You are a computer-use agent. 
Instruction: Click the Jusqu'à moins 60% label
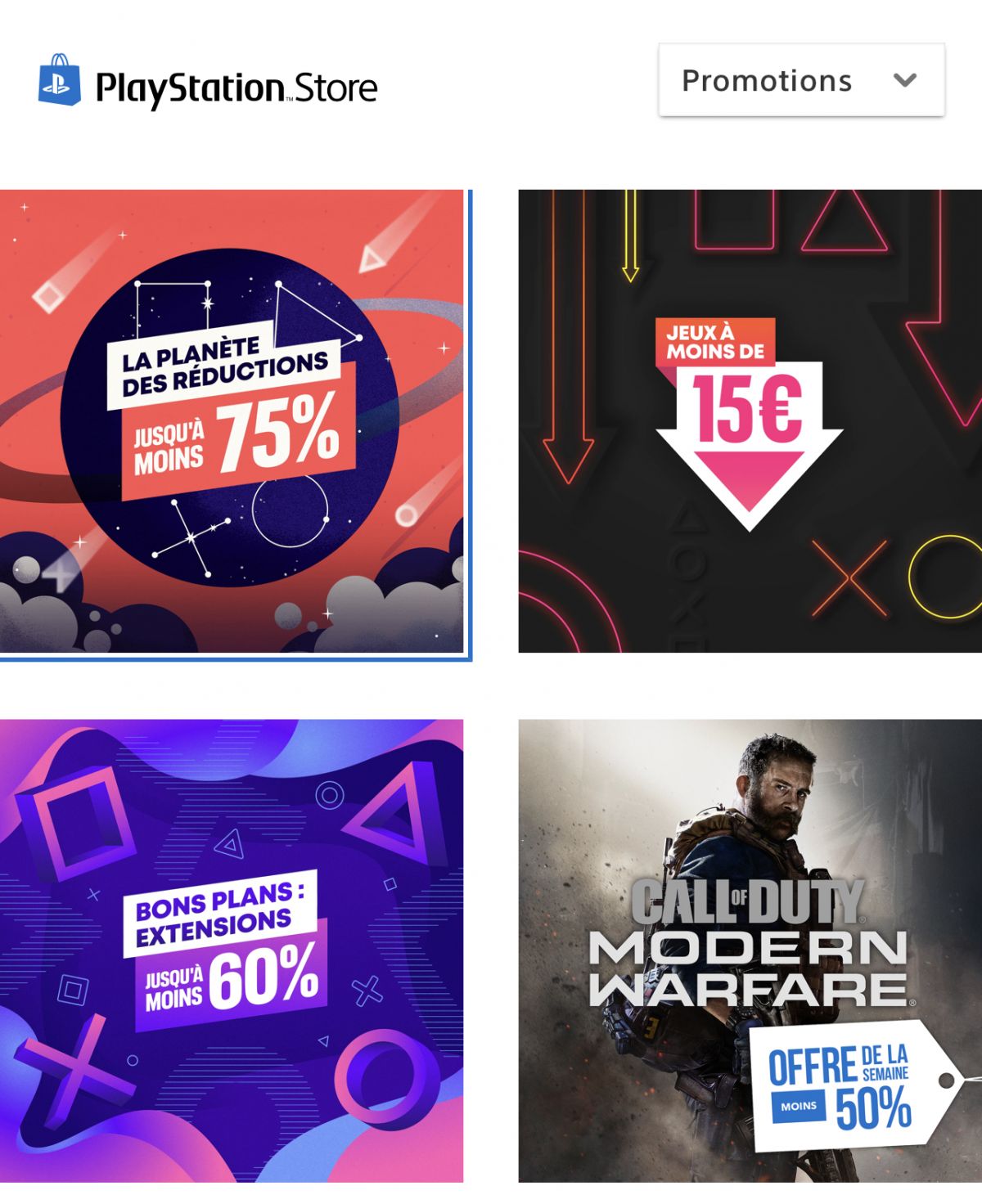pos(232,977)
